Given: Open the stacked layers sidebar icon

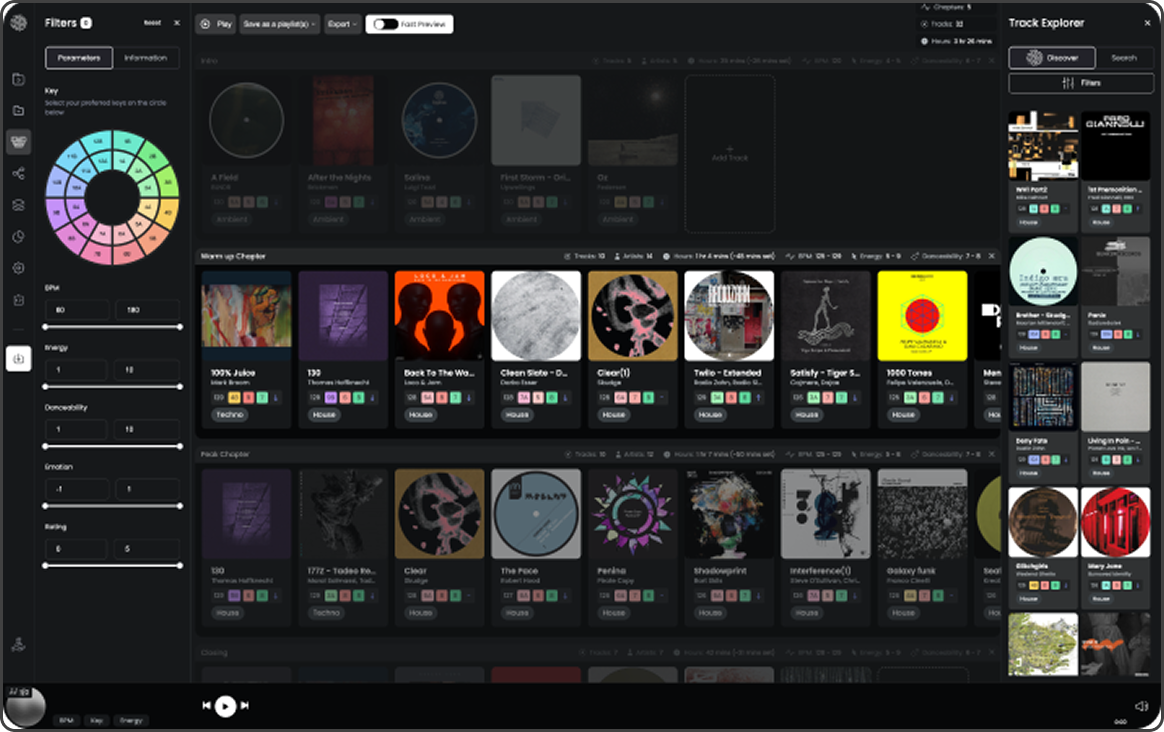Looking at the screenshot, I should click(19, 205).
